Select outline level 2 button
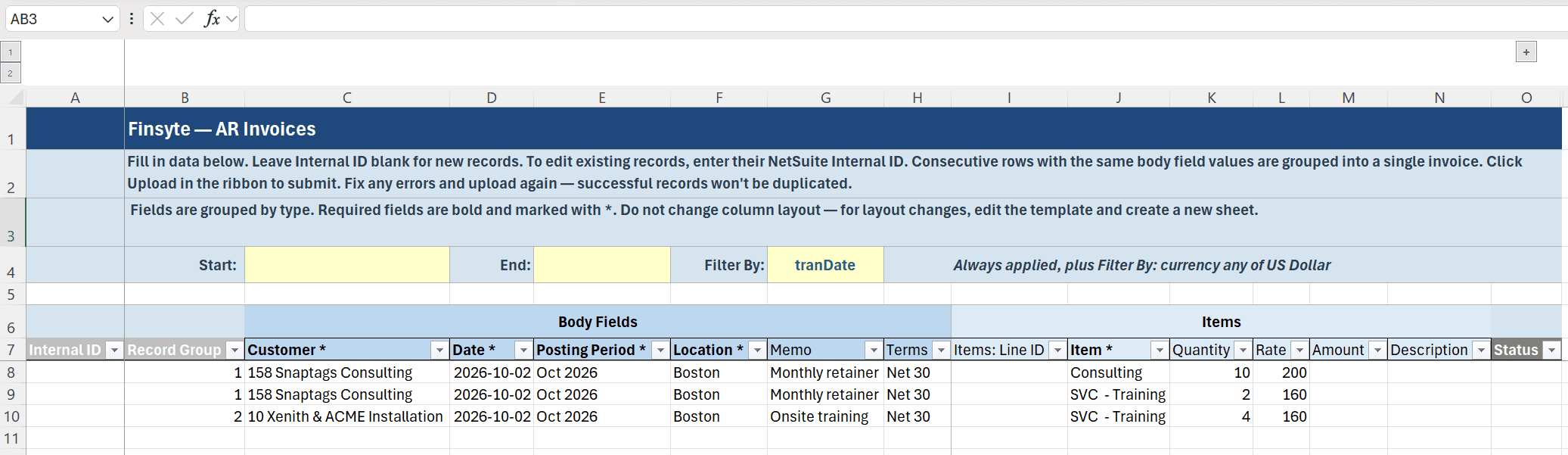The image size is (1568, 455). coord(11,73)
